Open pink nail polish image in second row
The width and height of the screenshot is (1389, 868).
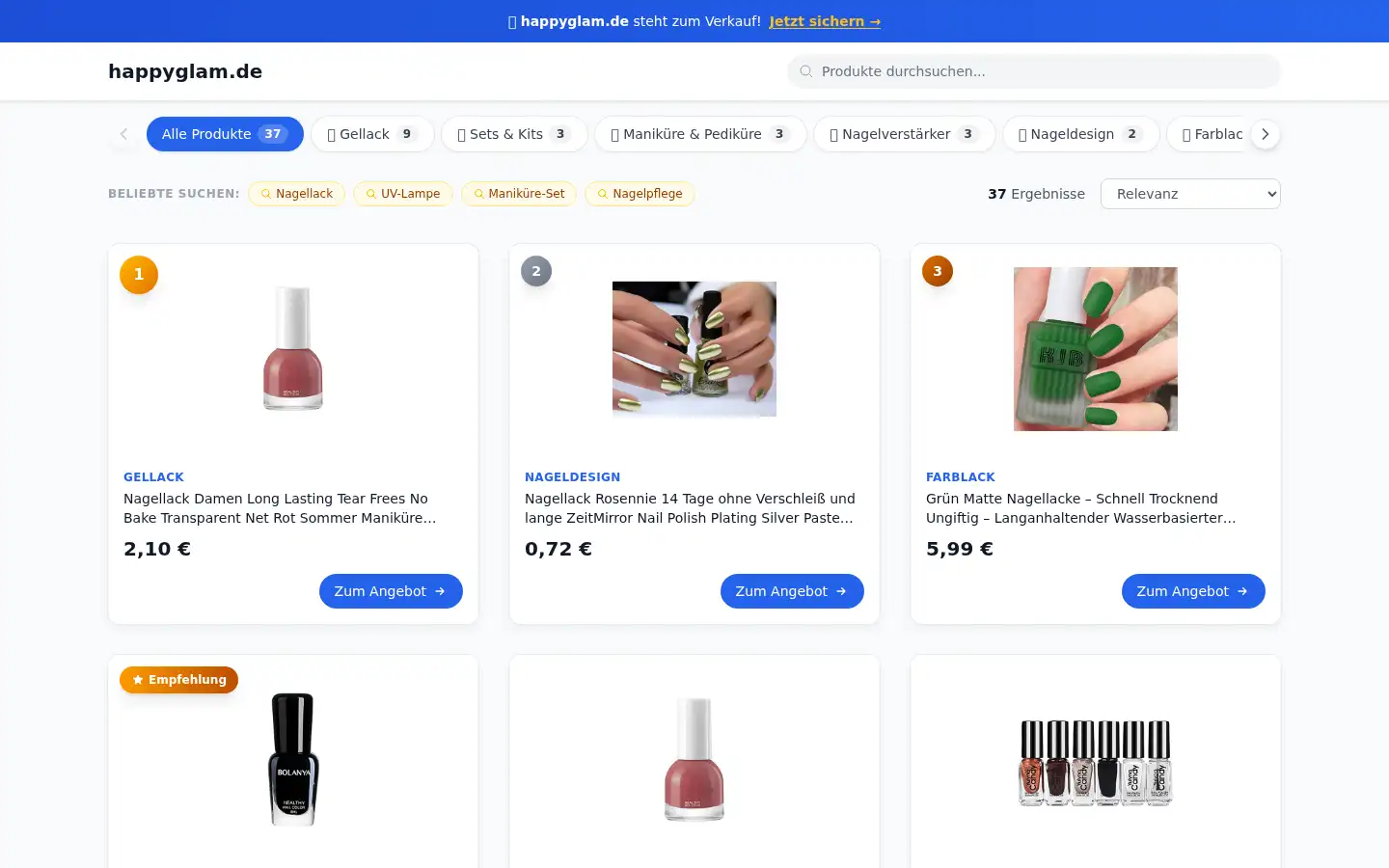point(694,760)
